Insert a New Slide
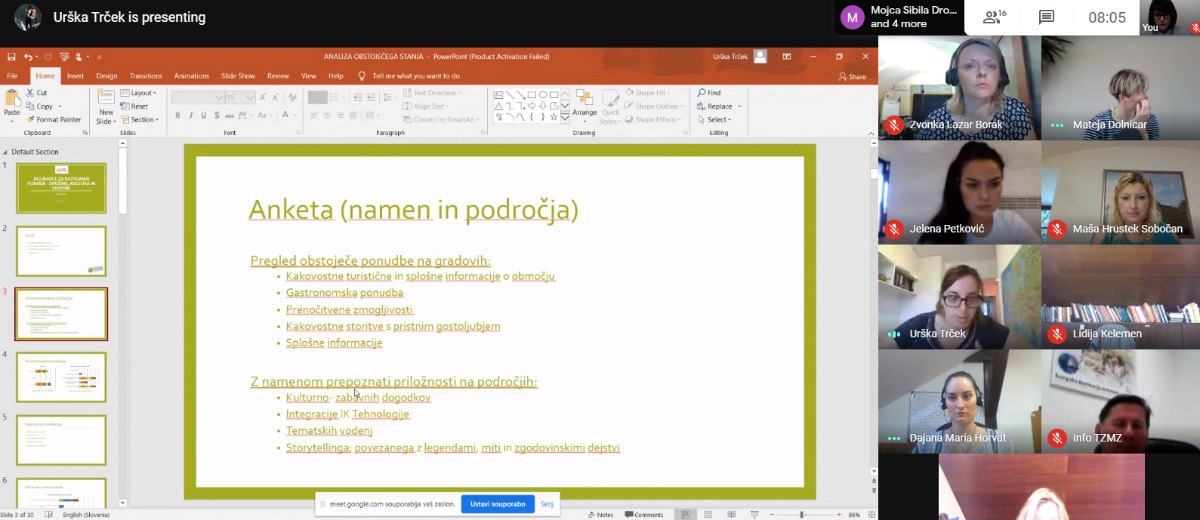 pyautogui.click(x=106, y=105)
